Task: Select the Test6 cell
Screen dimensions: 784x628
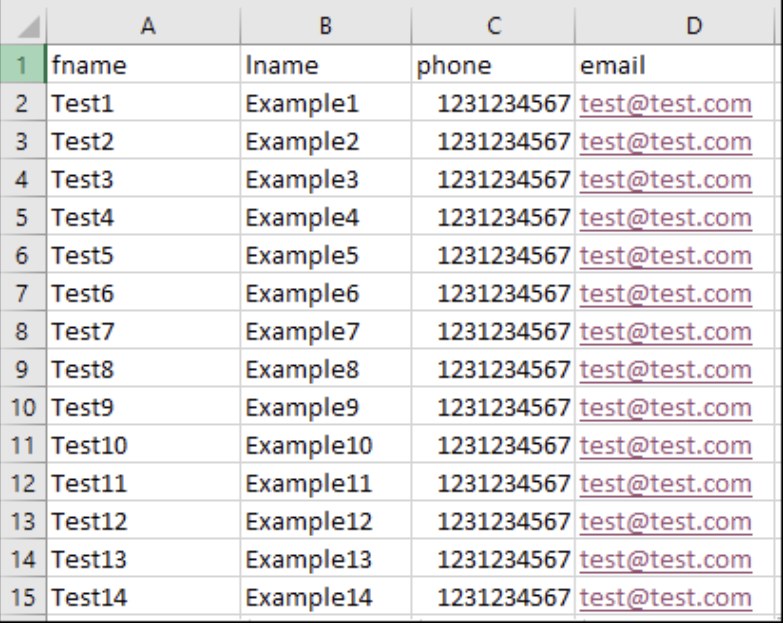Action: tap(144, 293)
